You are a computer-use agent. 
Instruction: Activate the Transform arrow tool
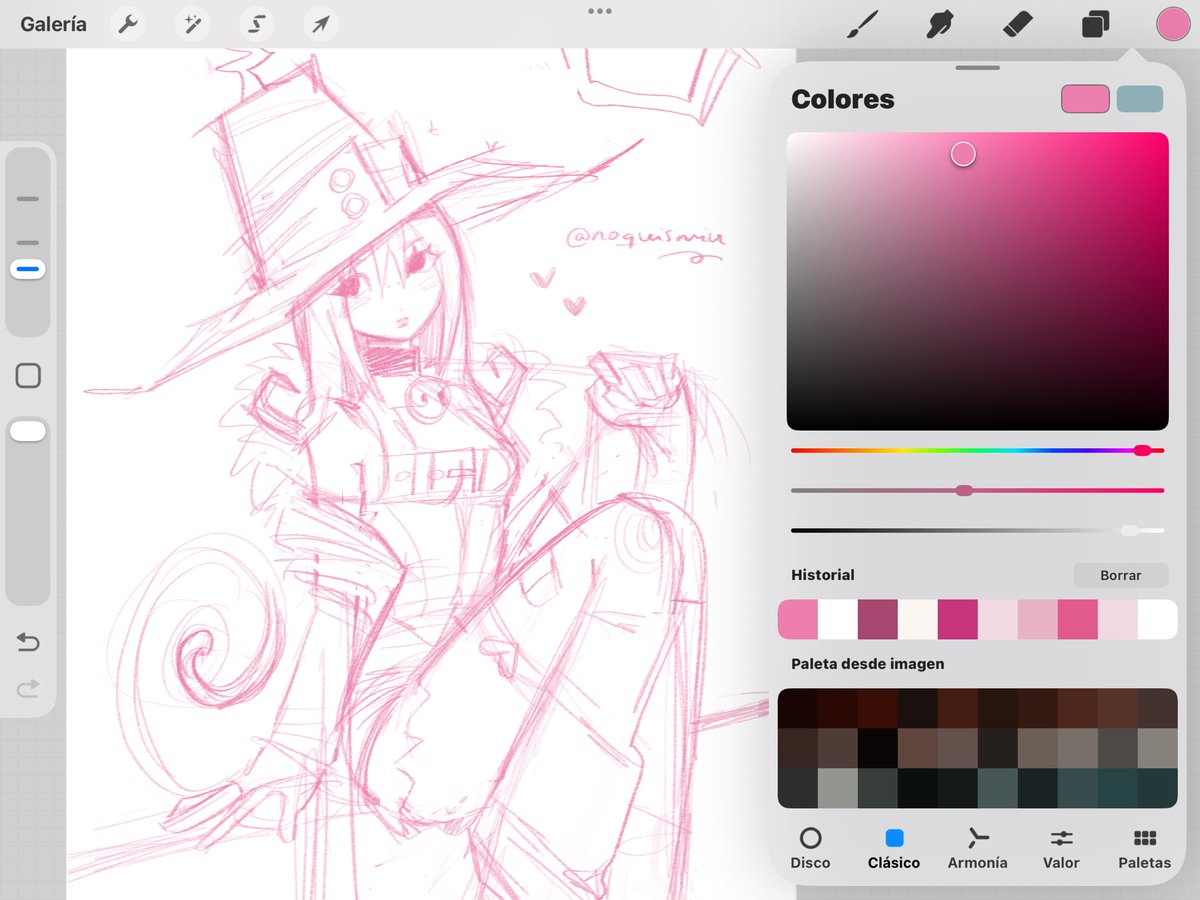pos(320,24)
